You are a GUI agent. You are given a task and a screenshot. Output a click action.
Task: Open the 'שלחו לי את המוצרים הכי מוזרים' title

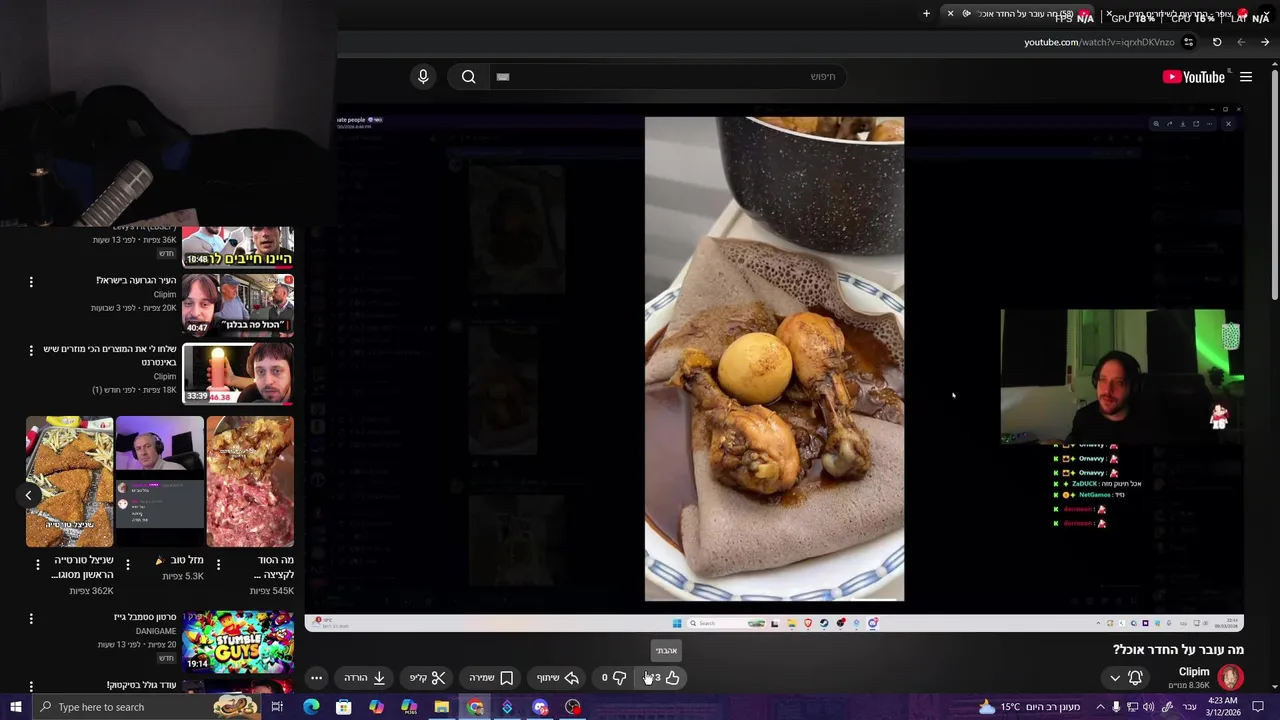(110, 355)
